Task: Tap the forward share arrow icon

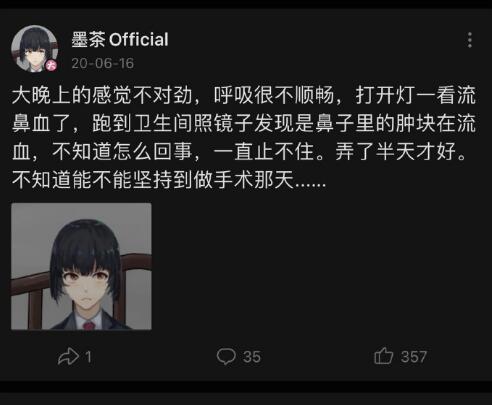Action: point(68,357)
